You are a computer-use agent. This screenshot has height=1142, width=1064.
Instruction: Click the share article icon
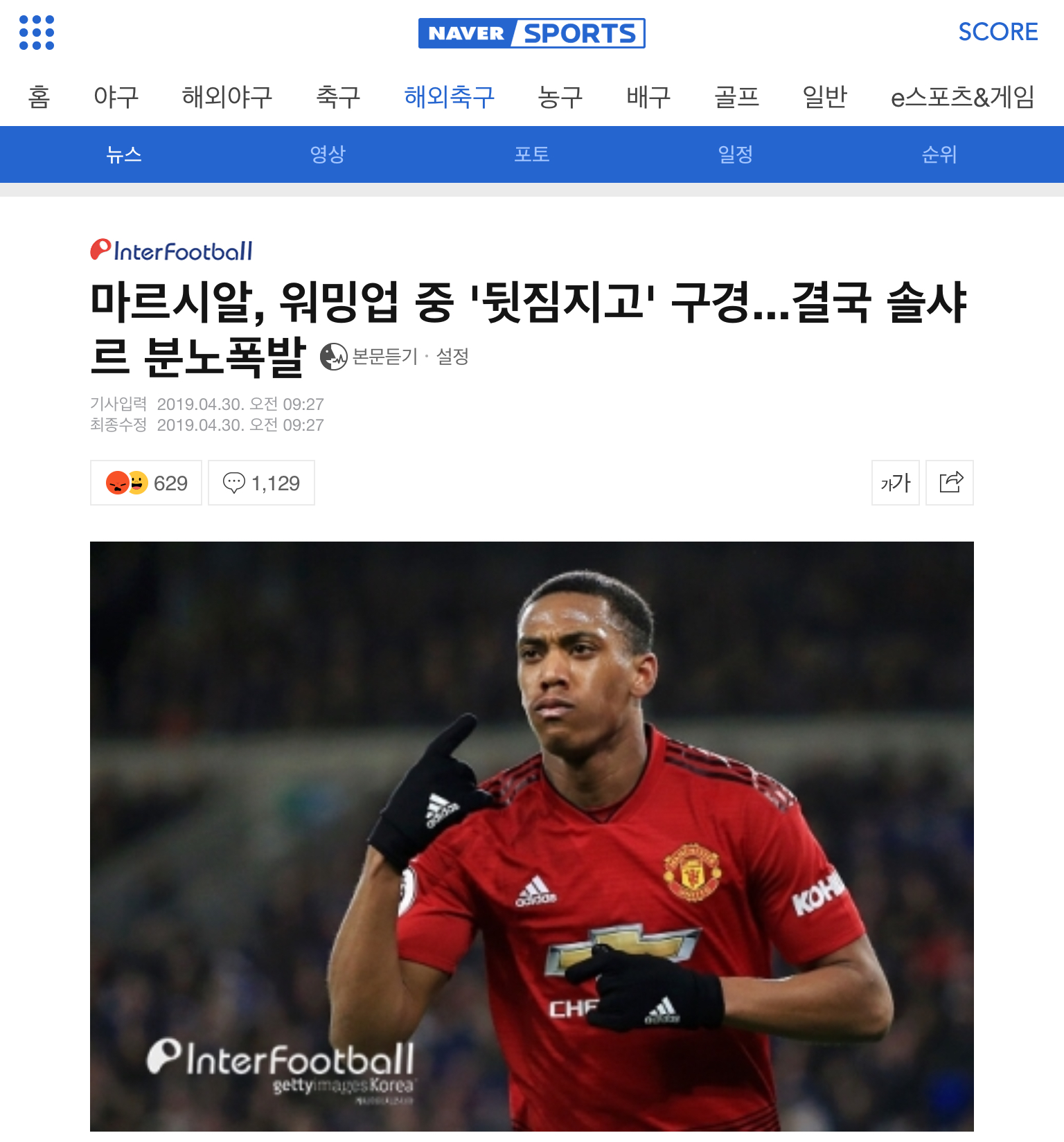click(950, 483)
